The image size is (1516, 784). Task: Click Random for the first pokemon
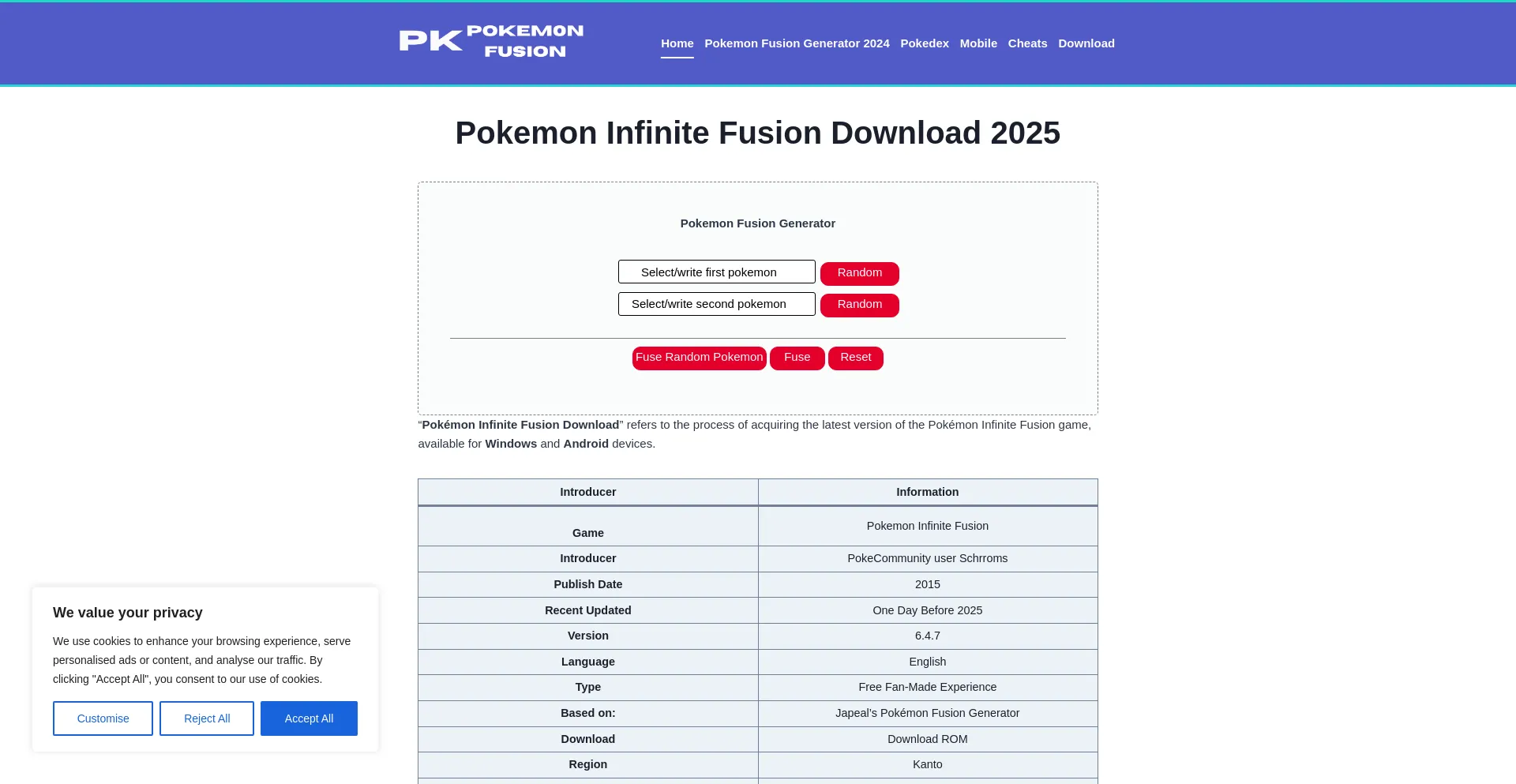click(859, 272)
